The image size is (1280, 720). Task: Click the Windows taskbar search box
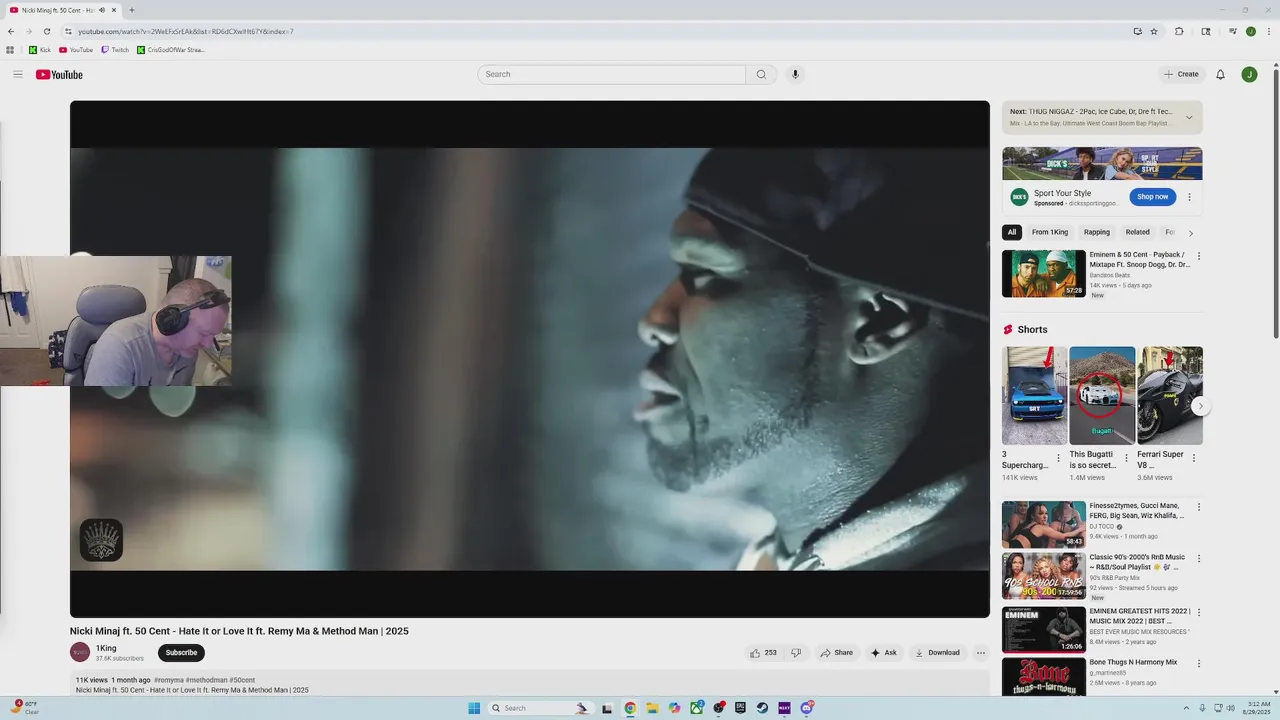click(540, 708)
